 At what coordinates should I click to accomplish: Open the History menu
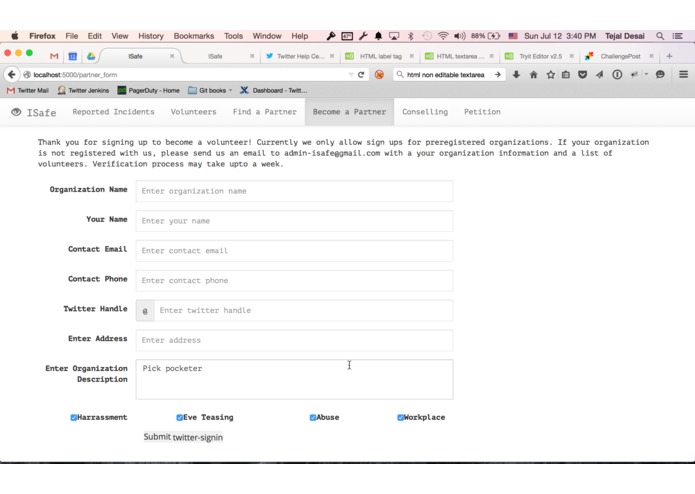coord(151,36)
